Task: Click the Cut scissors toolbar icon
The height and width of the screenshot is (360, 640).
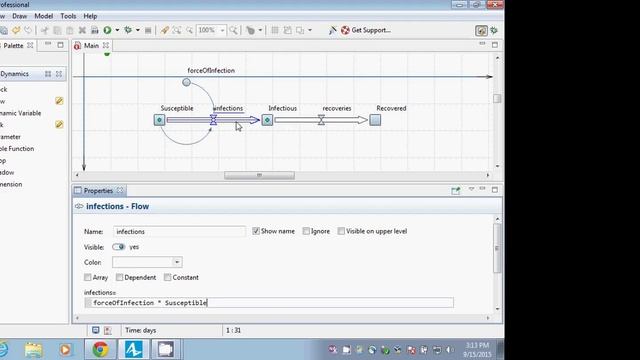Action: click(44, 30)
